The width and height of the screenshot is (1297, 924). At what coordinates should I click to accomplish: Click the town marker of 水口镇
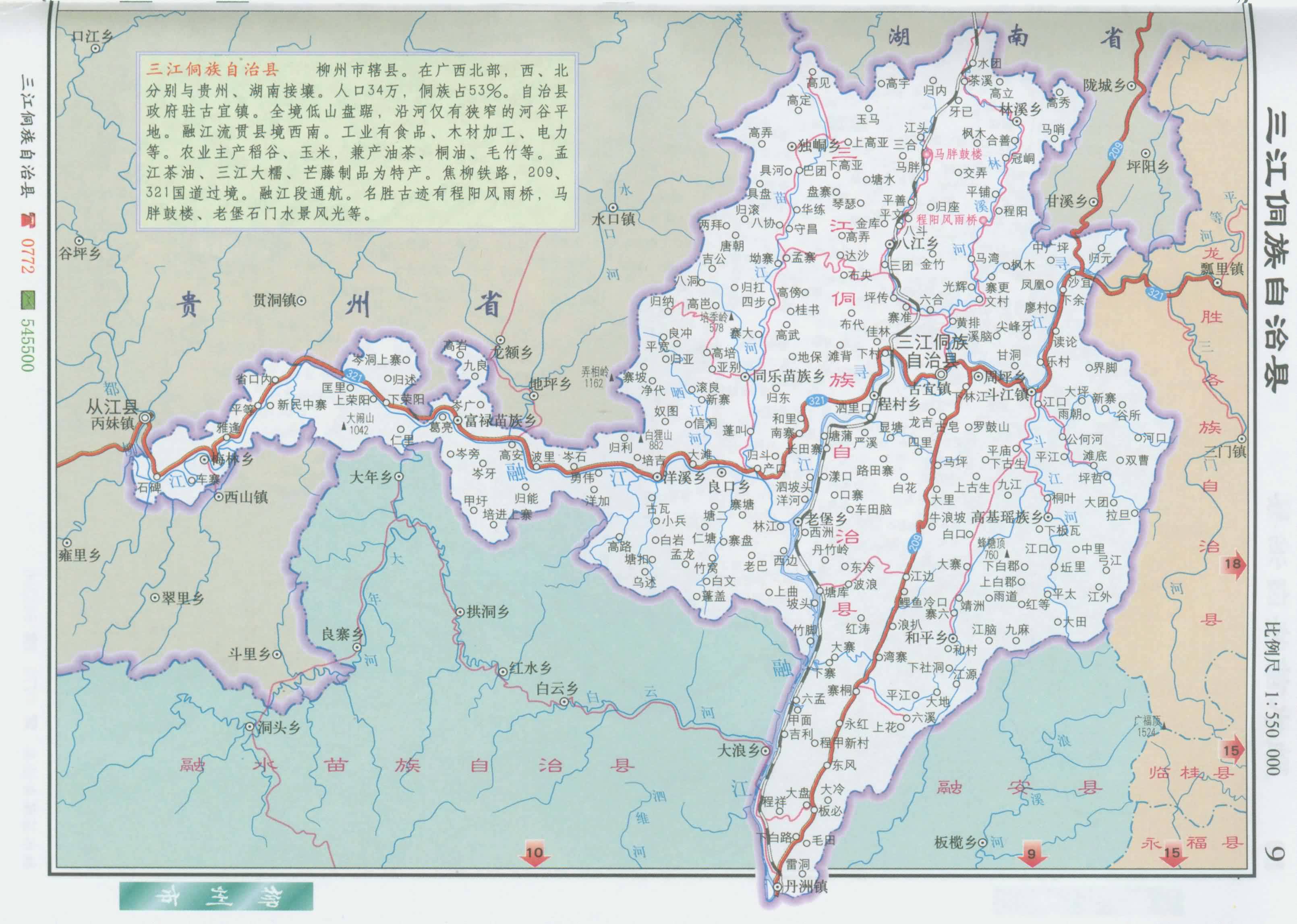point(613,208)
